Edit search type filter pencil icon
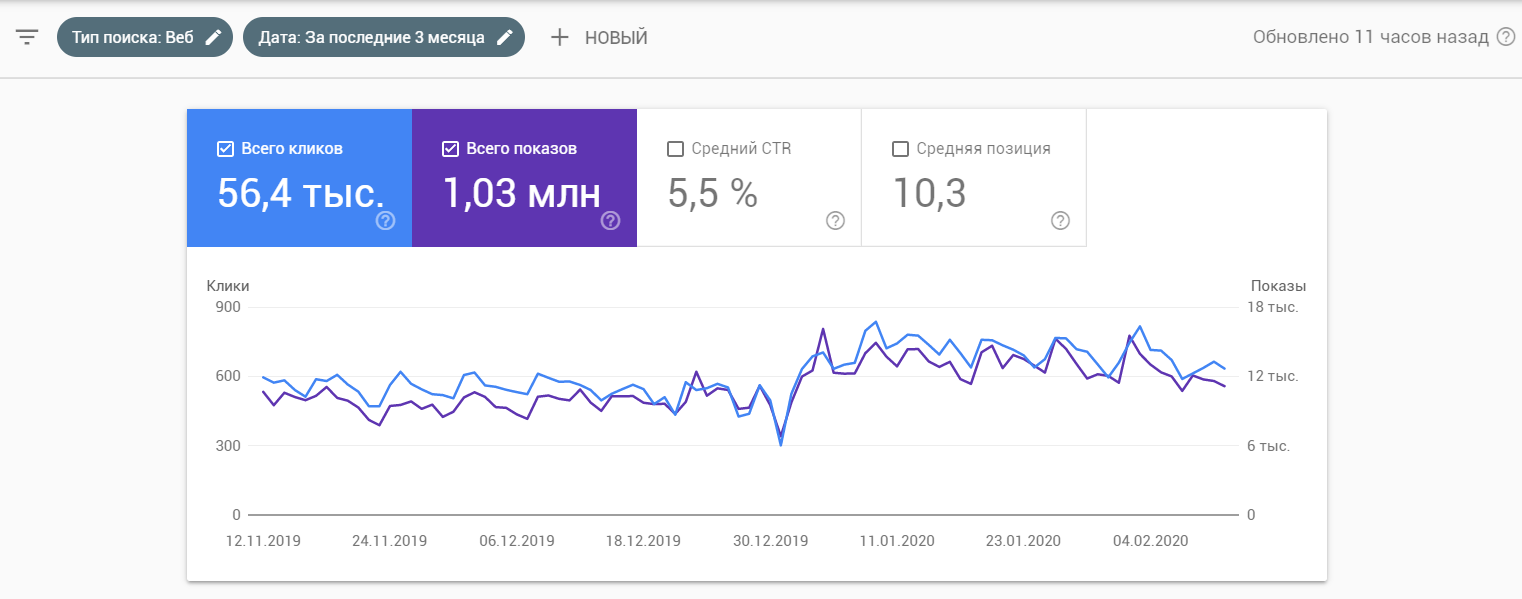The width and height of the screenshot is (1522, 599). [213, 37]
